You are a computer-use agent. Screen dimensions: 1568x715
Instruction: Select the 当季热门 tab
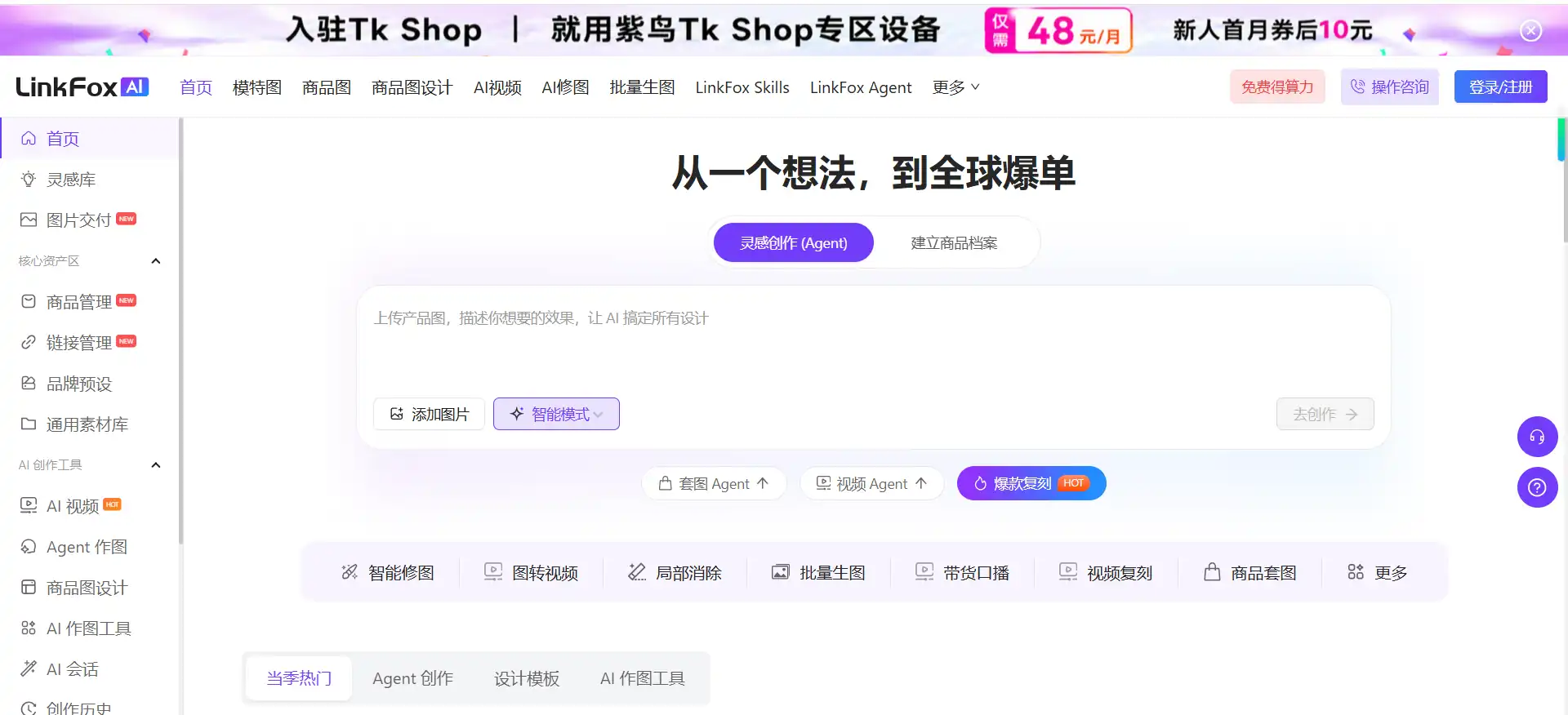[299, 678]
